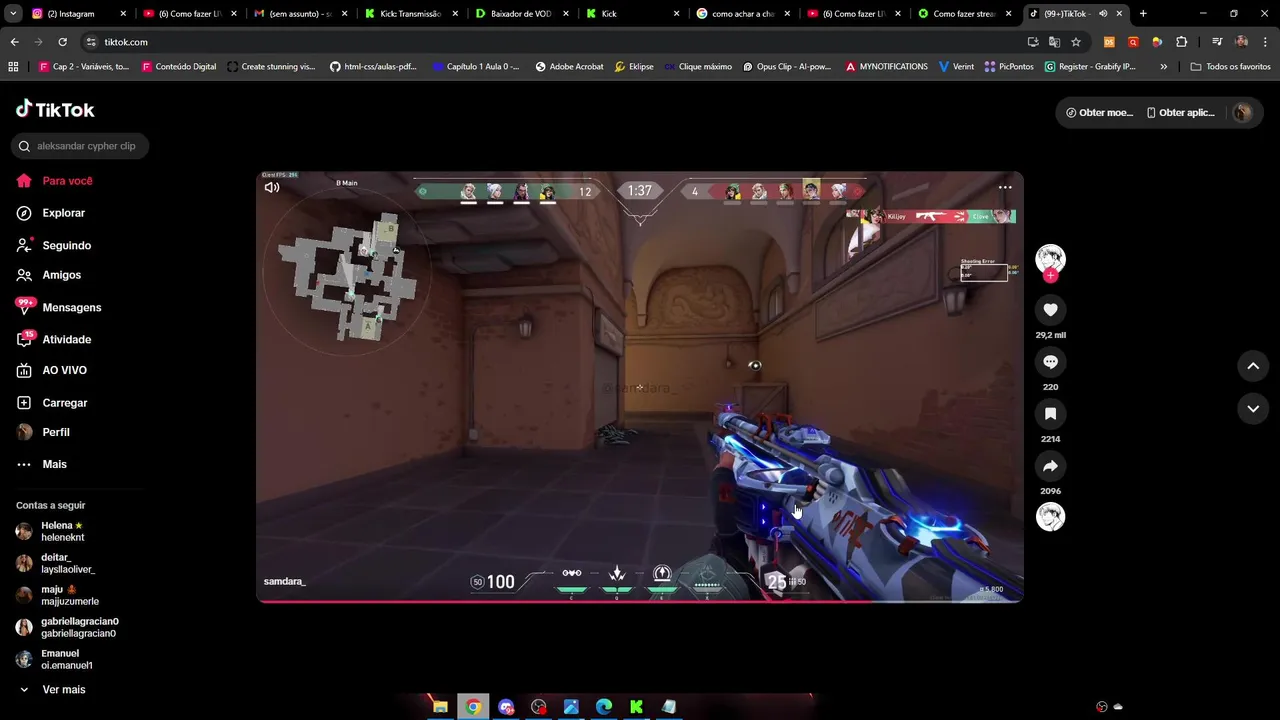Open the samdara_ username on the video

click(x=285, y=581)
